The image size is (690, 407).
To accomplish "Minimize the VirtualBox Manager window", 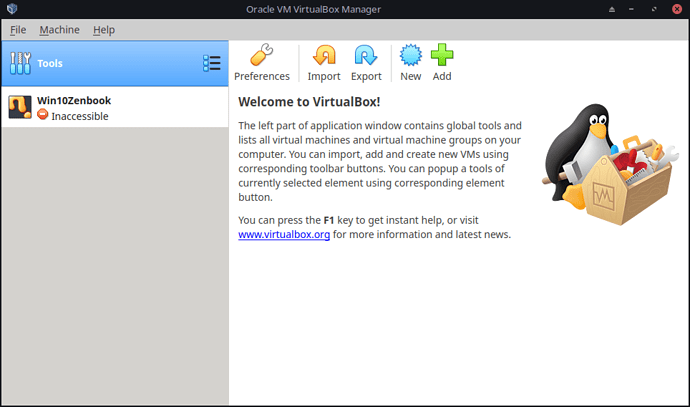I will tap(631, 9).
